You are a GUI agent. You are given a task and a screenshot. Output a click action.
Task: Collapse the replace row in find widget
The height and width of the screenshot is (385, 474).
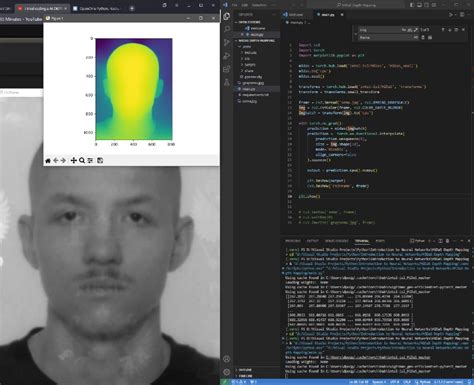coord(356,34)
